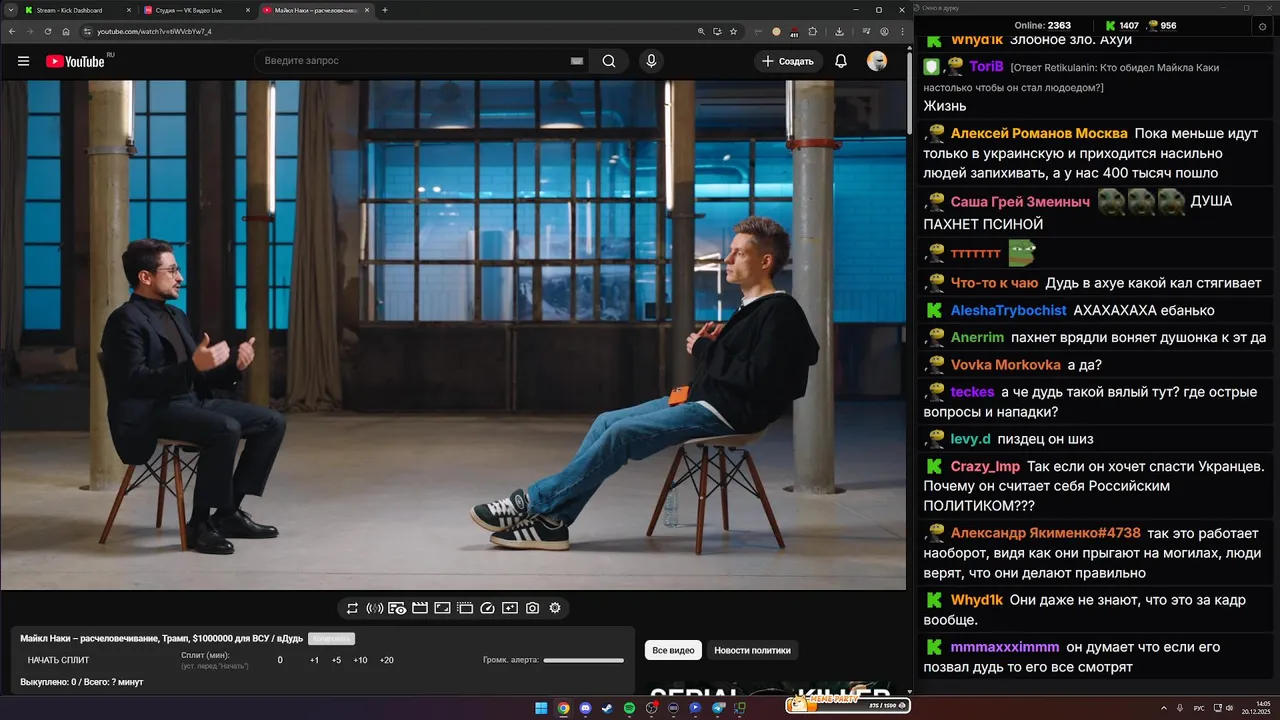This screenshot has height=720, width=1280.
Task: Go back in the browser
Action: click(12, 31)
